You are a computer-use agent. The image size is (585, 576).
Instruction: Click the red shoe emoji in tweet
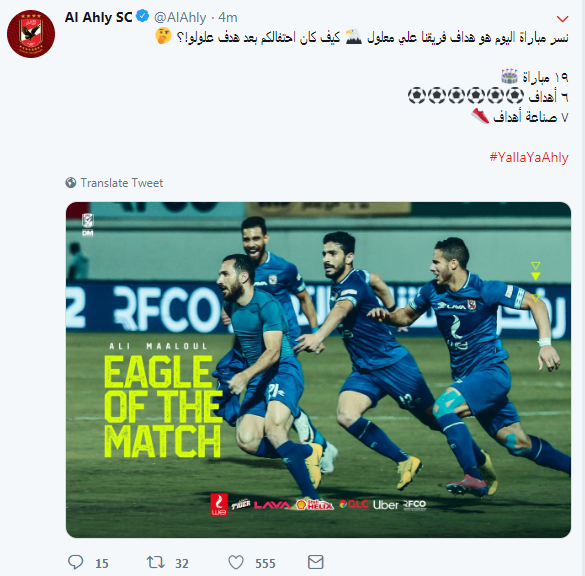pos(480,116)
